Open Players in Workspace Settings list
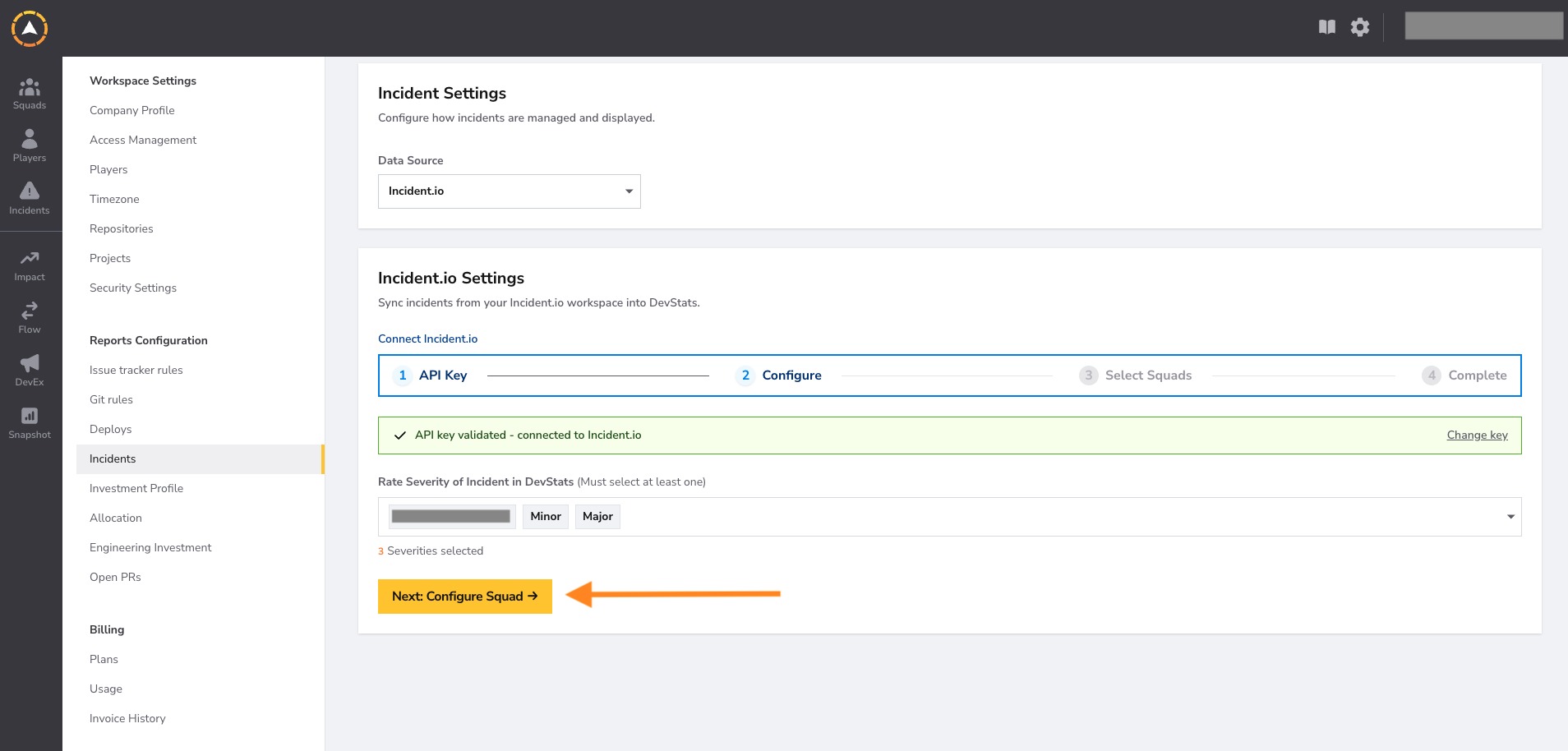This screenshot has width=1568, height=751. [x=108, y=169]
